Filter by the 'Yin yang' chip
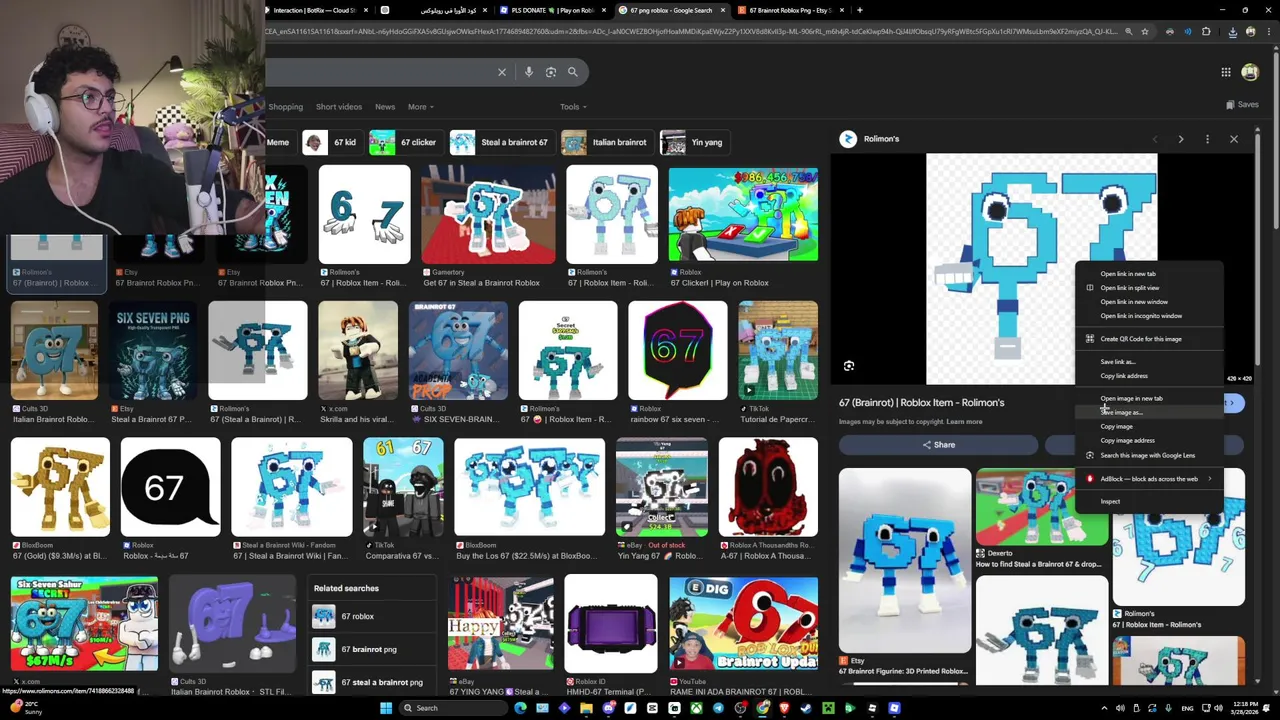The width and height of the screenshot is (1280, 720). 693,142
